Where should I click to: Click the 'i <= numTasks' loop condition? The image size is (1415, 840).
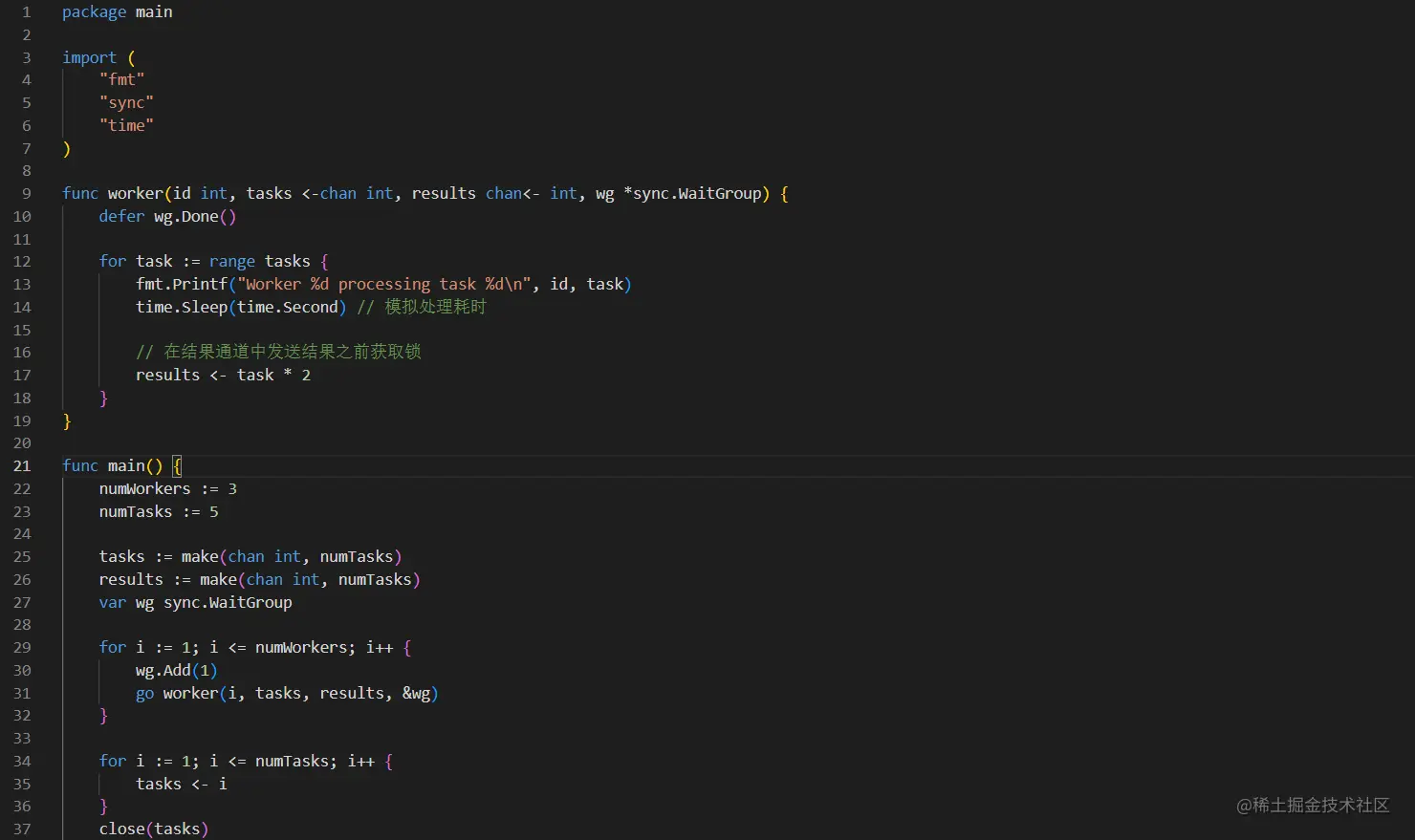(273, 762)
